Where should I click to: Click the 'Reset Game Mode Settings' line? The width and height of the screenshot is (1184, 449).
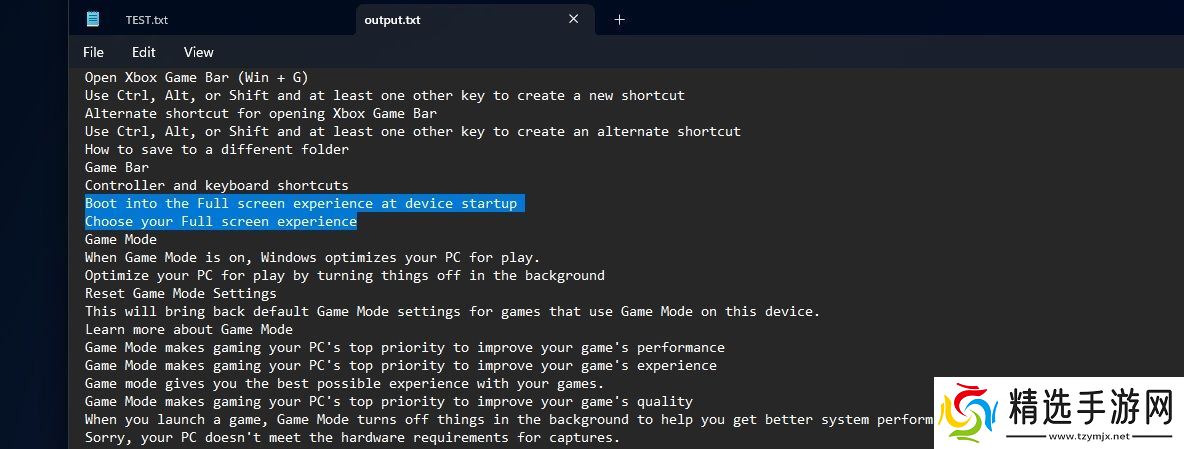point(180,293)
